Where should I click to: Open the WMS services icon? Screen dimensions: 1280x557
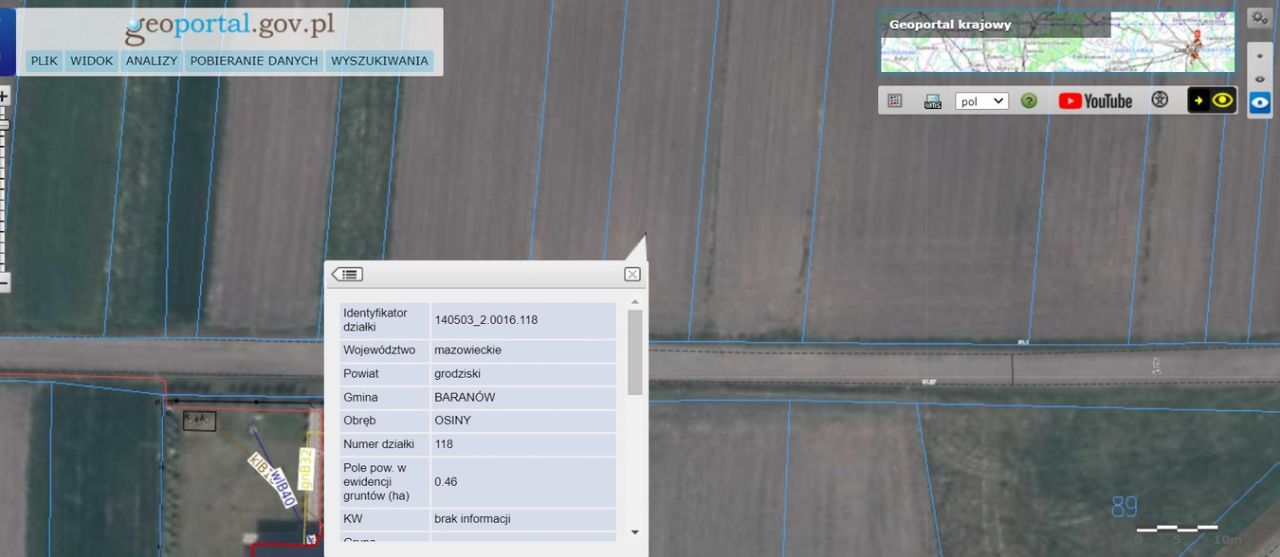pyautogui.click(x=932, y=101)
